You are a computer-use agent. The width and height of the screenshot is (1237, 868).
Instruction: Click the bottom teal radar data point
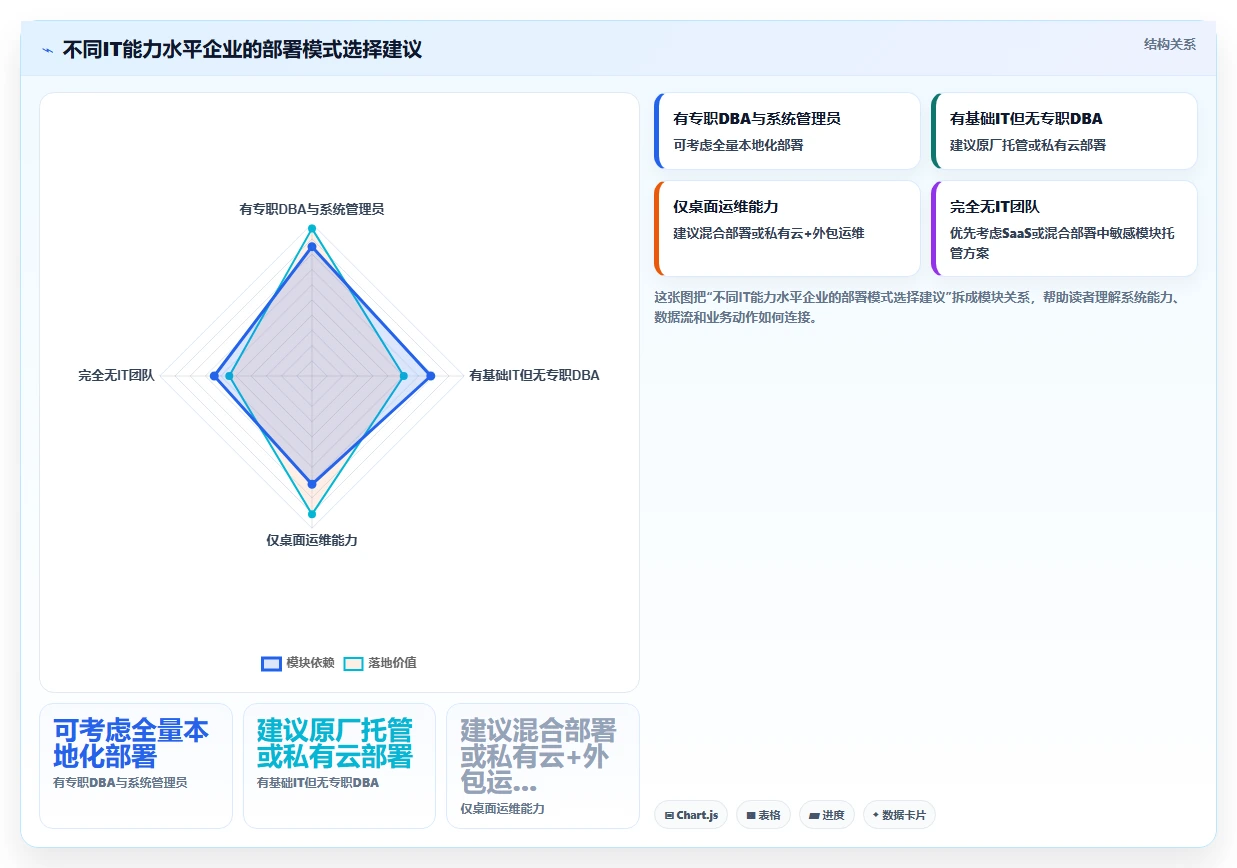pyautogui.click(x=312, y=514)
